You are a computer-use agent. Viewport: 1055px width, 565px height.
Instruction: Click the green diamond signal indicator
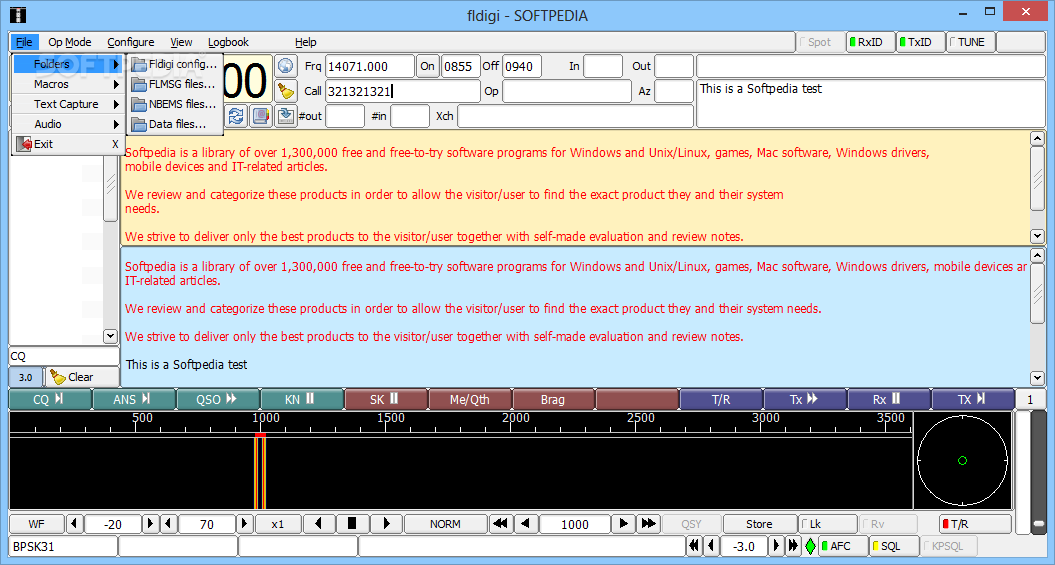810,546
